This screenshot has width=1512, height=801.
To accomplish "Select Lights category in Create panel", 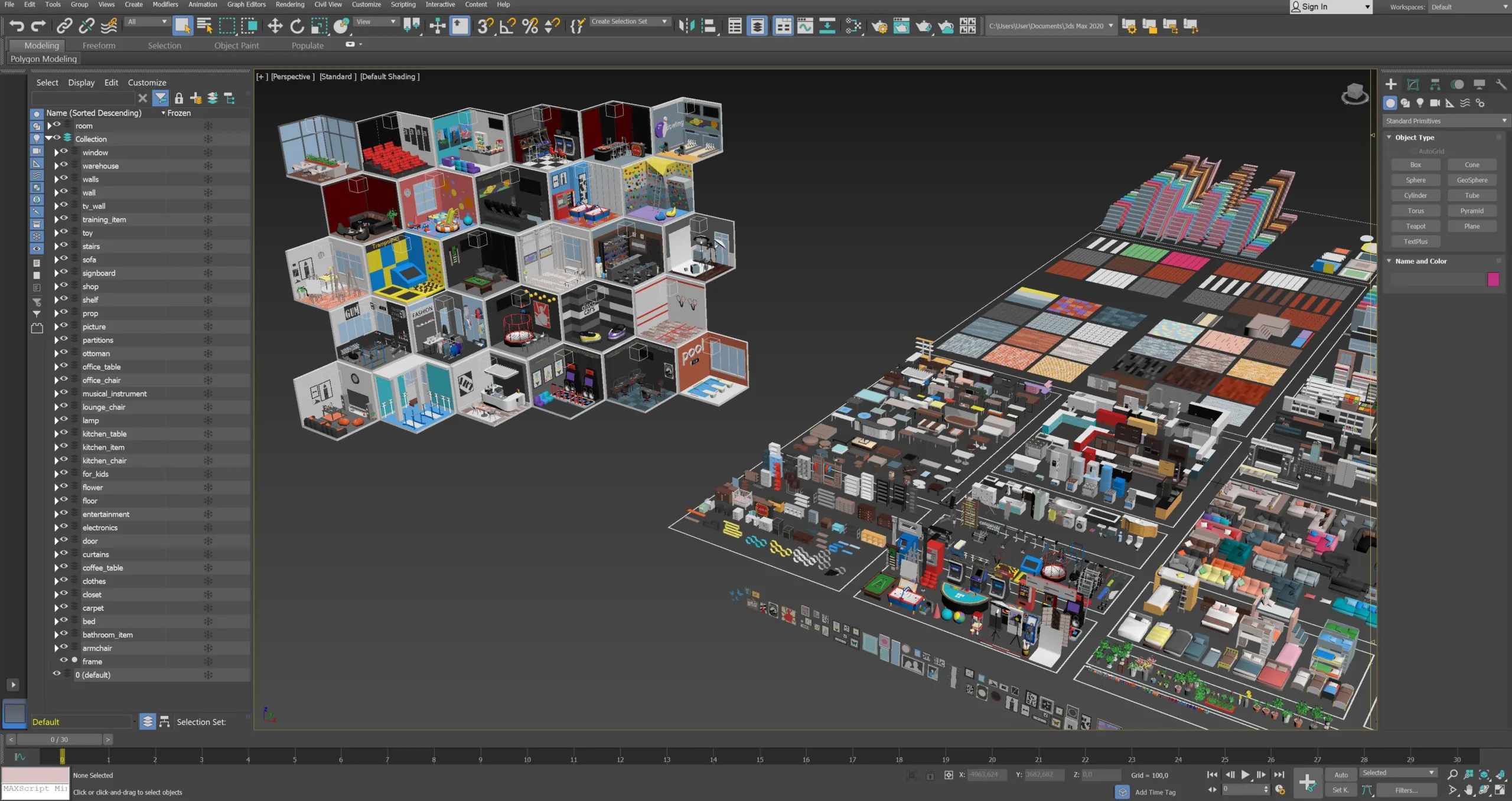I will (x=1420, y=103).
